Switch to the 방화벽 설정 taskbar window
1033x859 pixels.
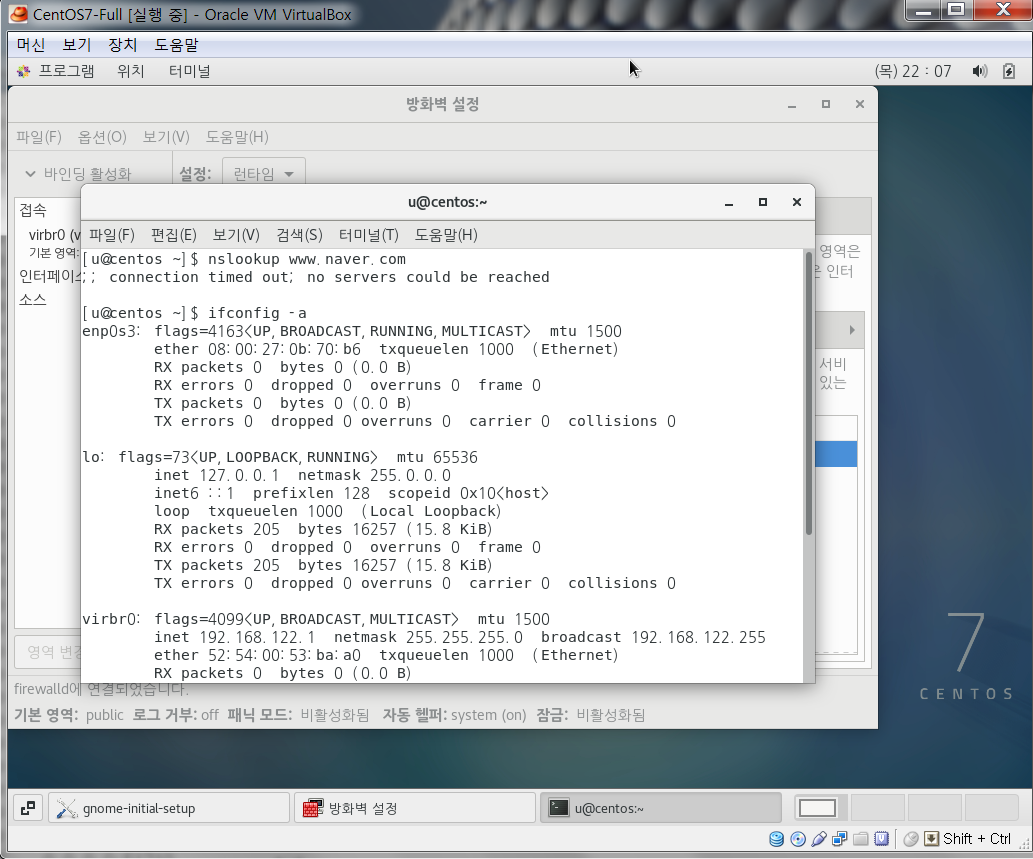point(414,808)
